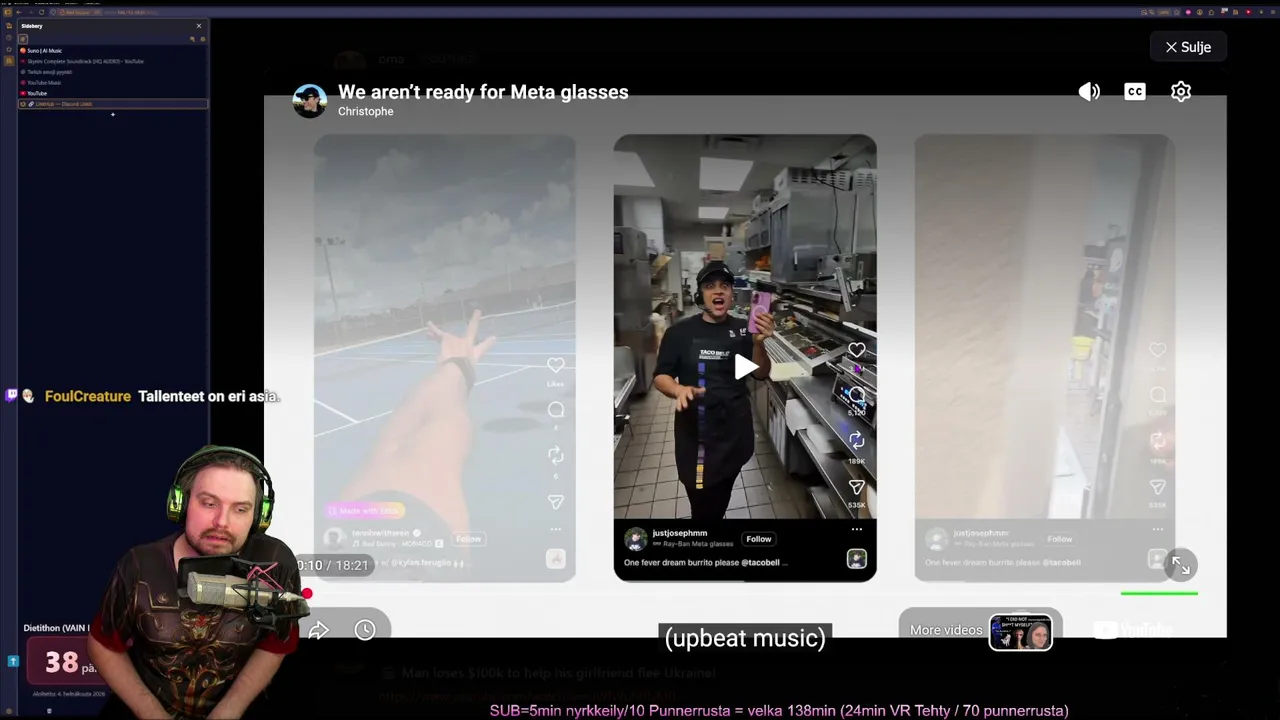Close the video overlay with Sulje
Image resolution: width=1280 pixels, height=720 pixels.
pos(1188,47)
